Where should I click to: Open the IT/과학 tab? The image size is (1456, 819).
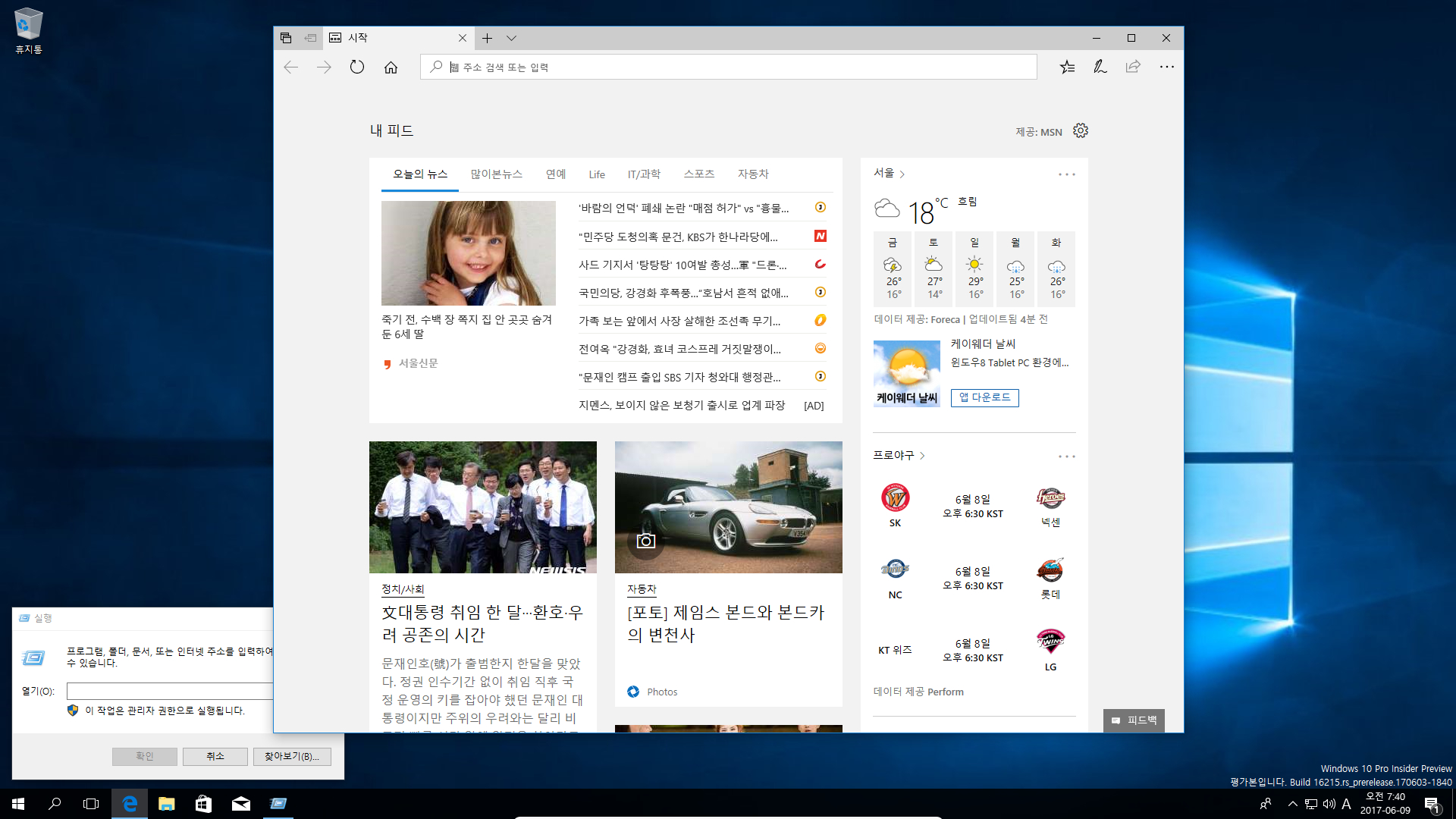(x=644, y=174)
